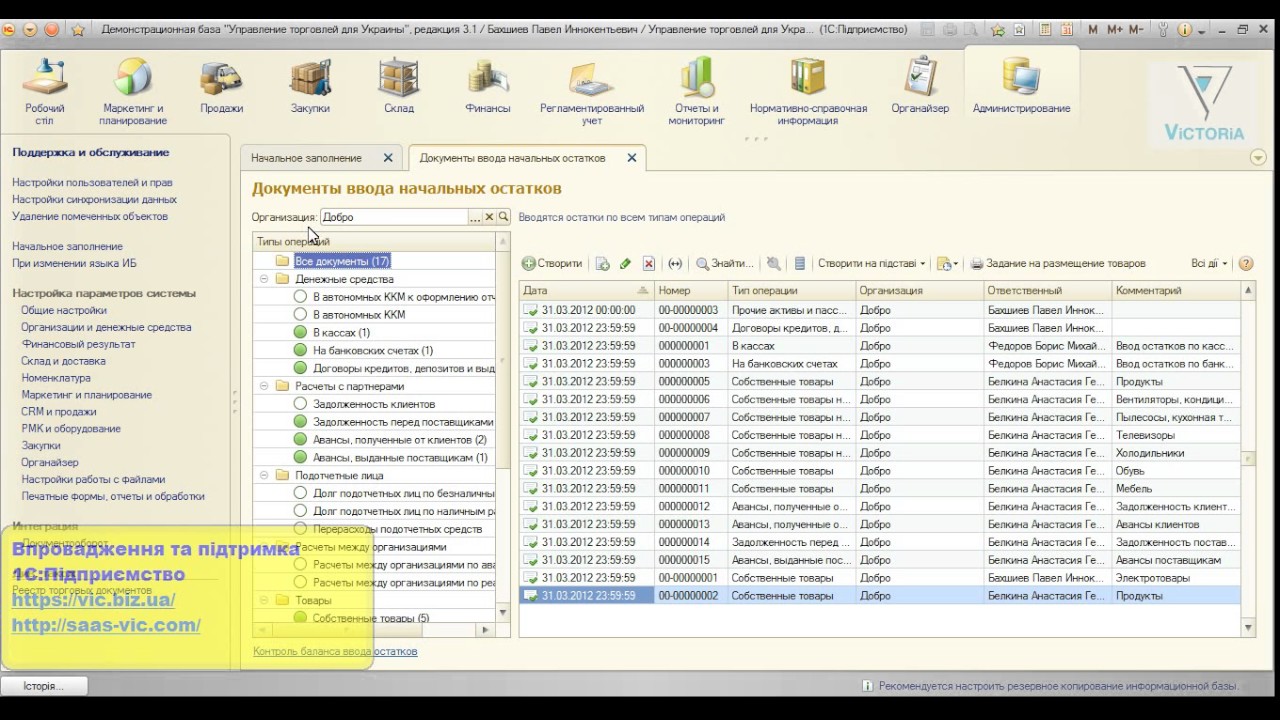The width and height of the screenshot is (1280, 720).
Task: Open Удаление помеченных объектов link
Action: click(90, 216)
